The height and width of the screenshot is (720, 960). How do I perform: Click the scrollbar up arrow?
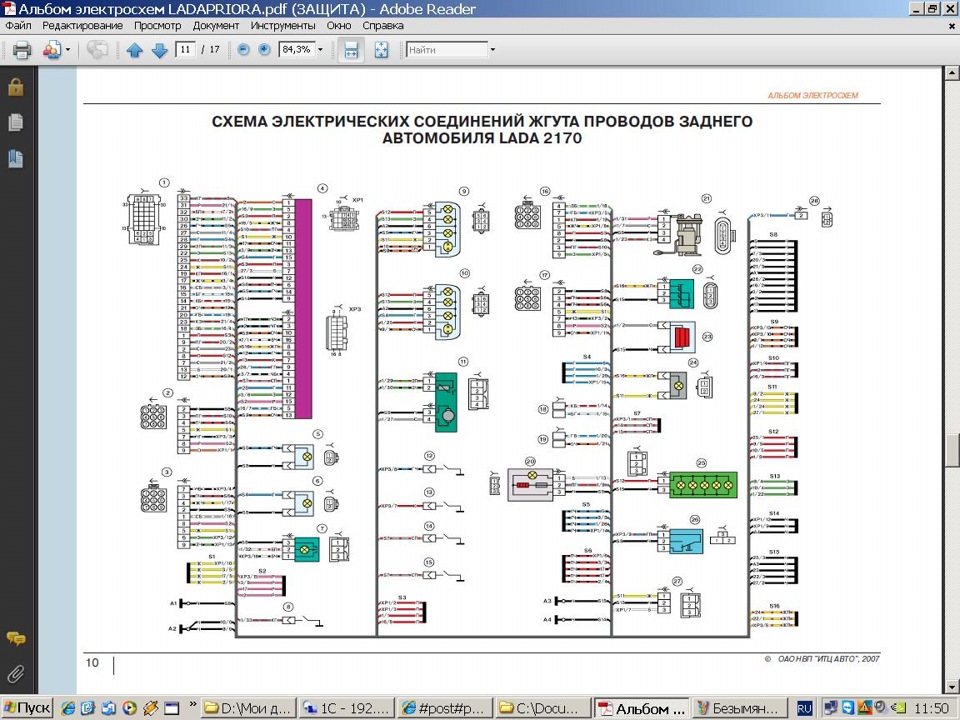(x=952, y=73)
